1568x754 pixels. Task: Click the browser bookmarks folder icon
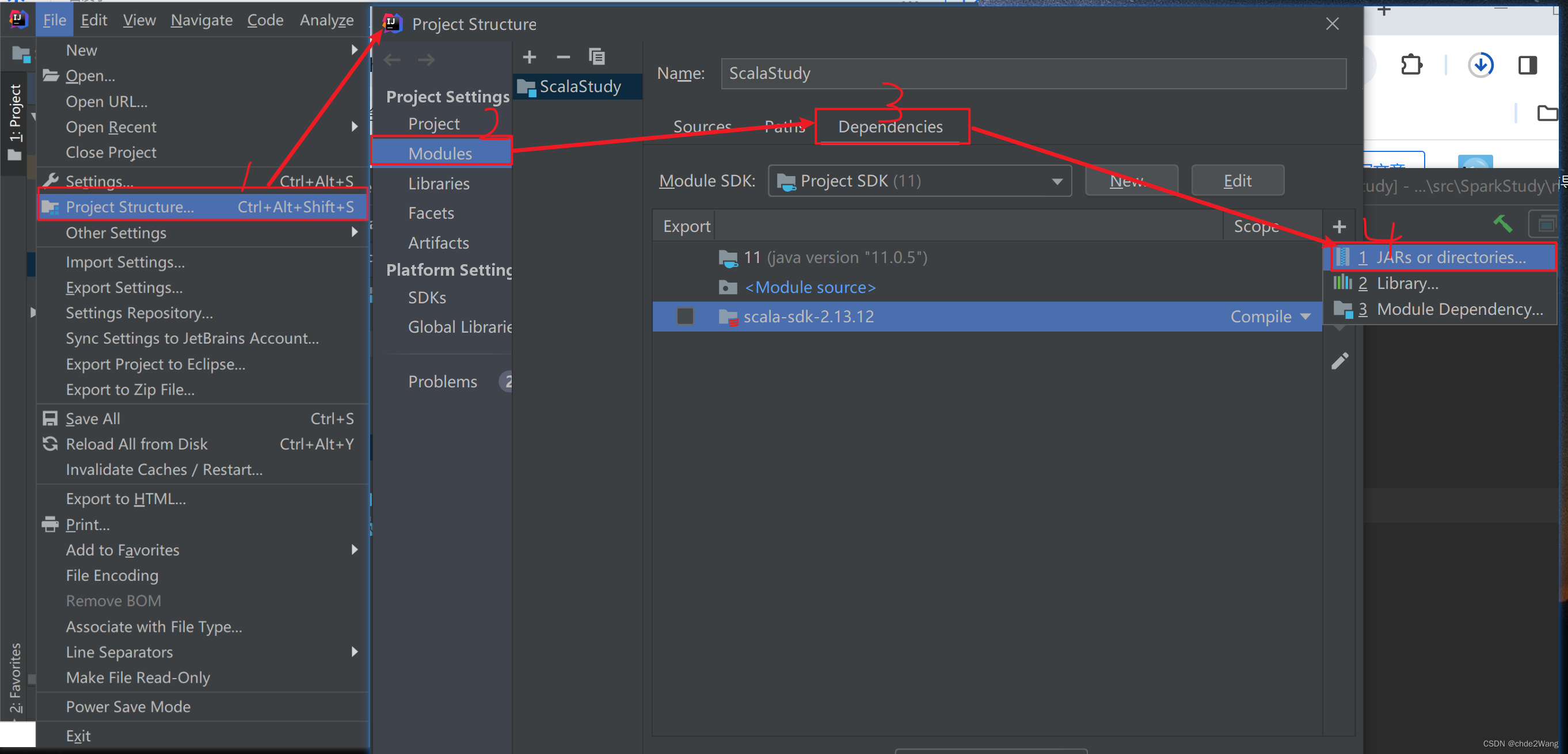1547,113
